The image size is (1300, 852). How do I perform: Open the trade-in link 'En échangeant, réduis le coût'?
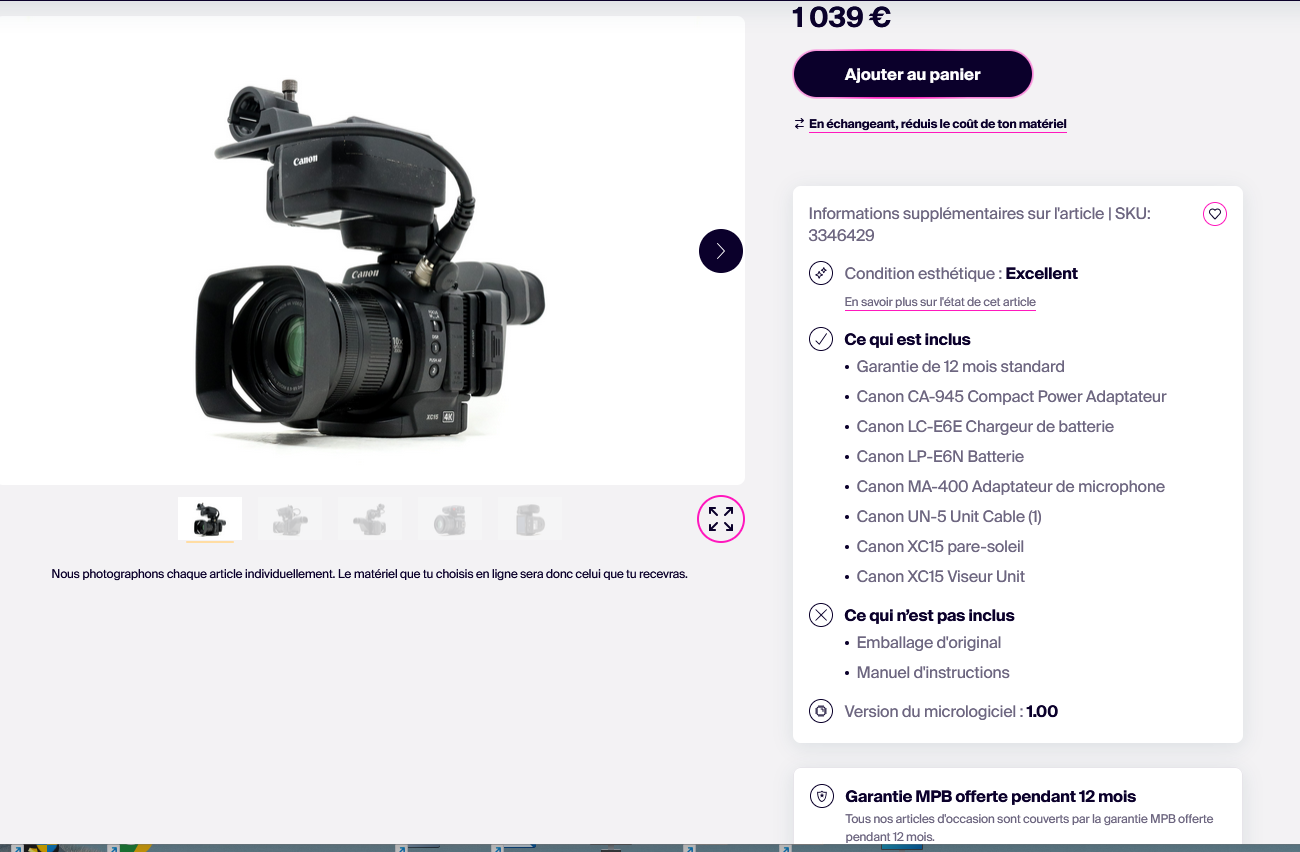pos(938,124)
